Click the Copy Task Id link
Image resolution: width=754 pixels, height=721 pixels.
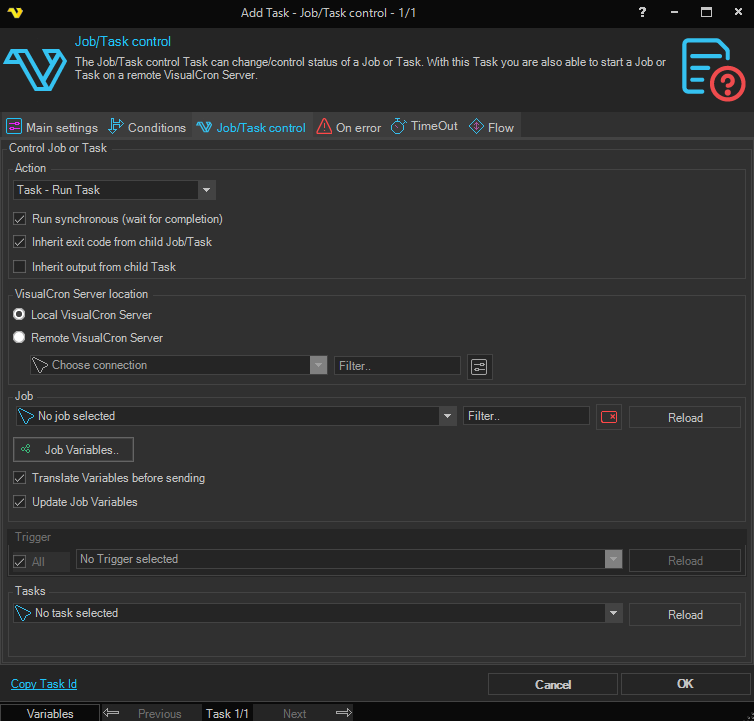click(43, 684)
